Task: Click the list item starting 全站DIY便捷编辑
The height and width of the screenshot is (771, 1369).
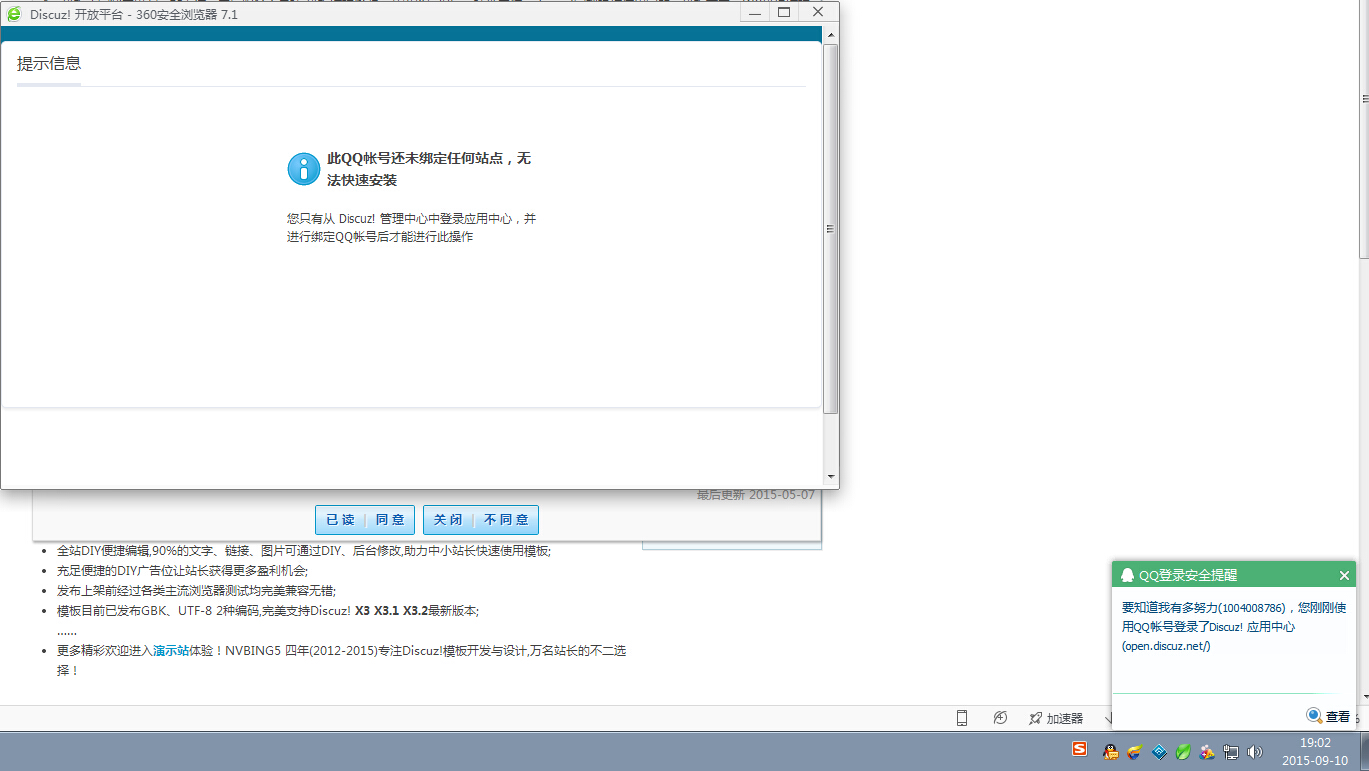Action: click(304, 550)
